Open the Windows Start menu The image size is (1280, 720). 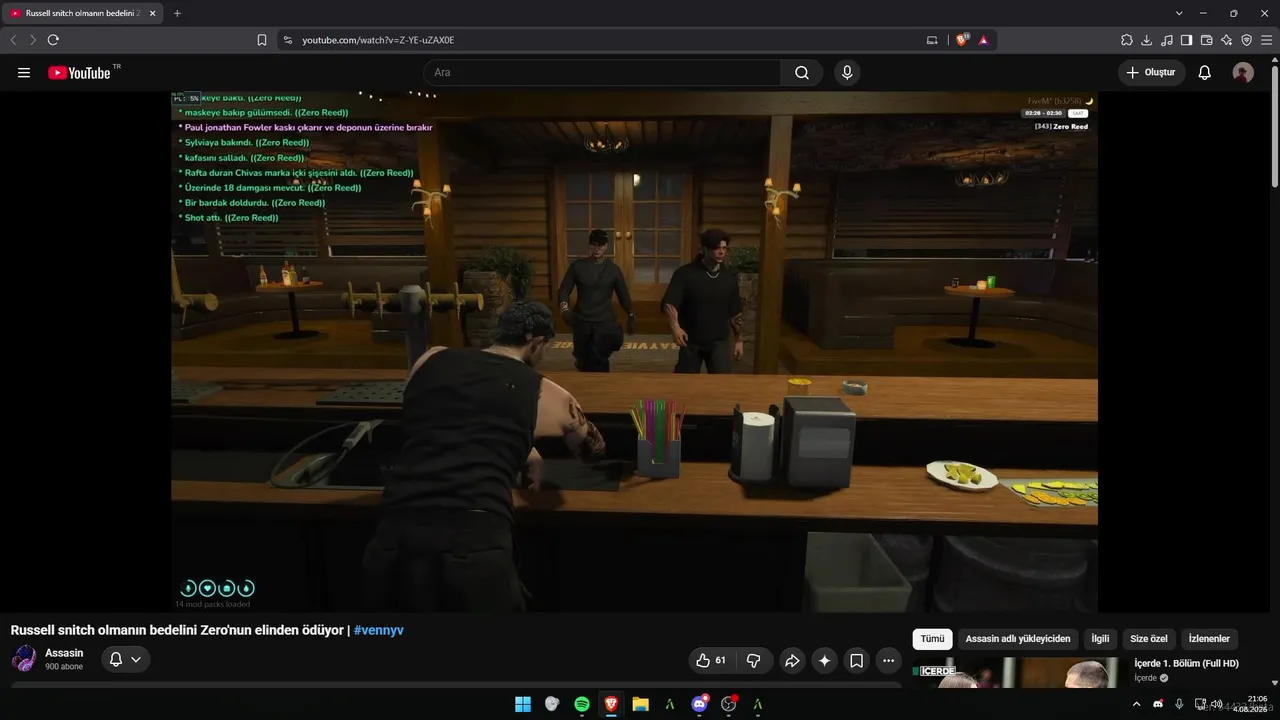point(523,704)
